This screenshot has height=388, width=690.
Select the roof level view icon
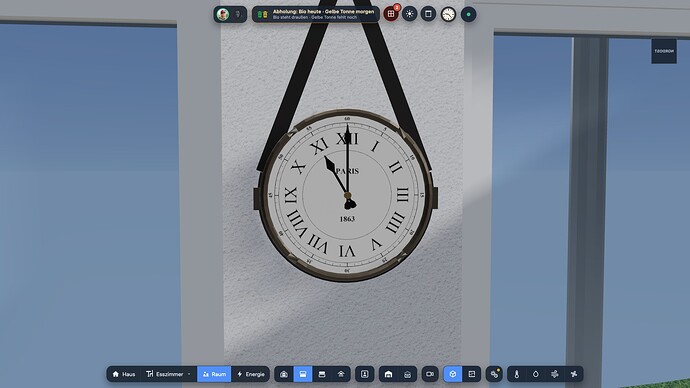[x=341, y=374]
